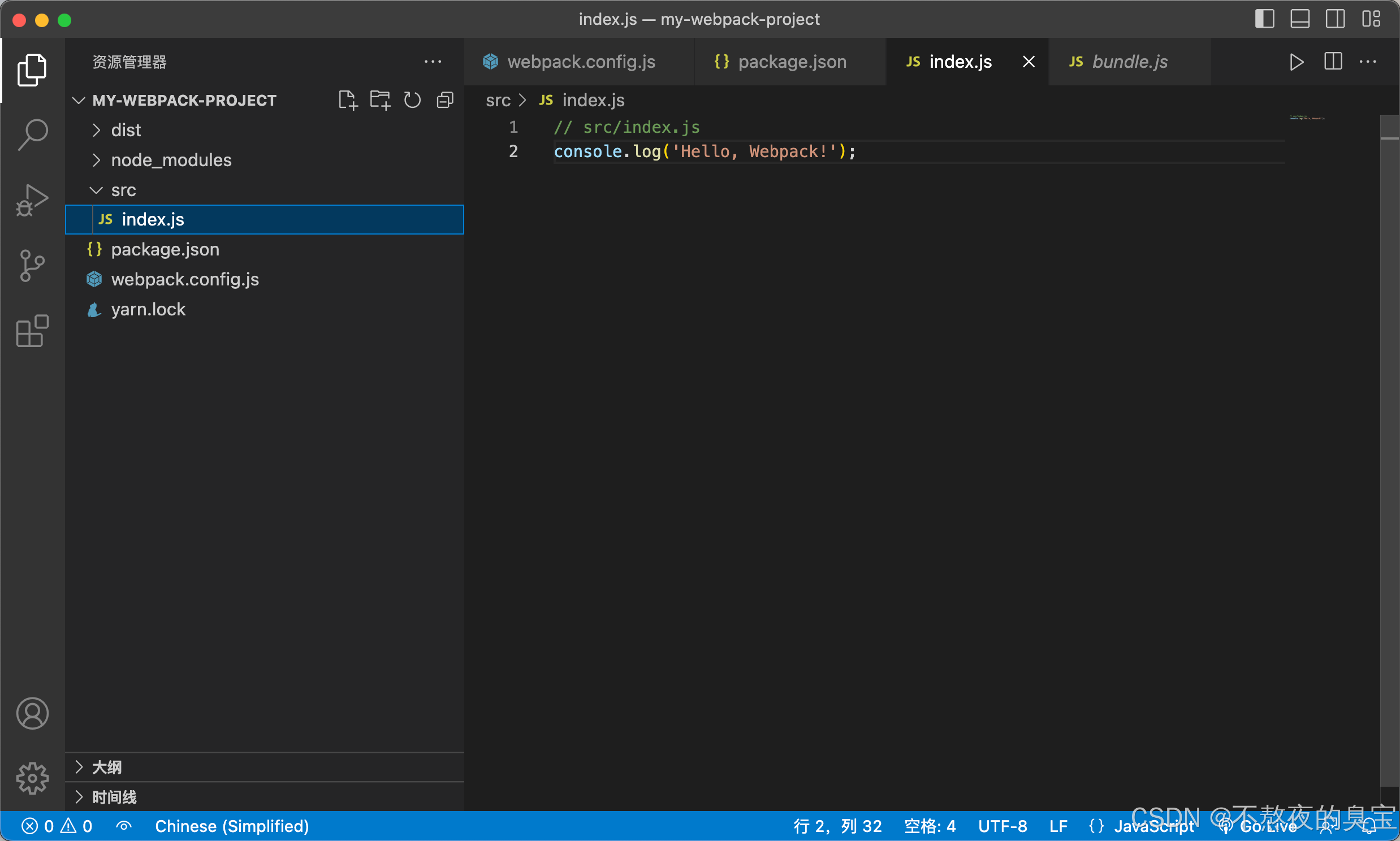Toggle the secondary sidebar layout button
Screen dimensions: 1400x841
point(1335,19)
